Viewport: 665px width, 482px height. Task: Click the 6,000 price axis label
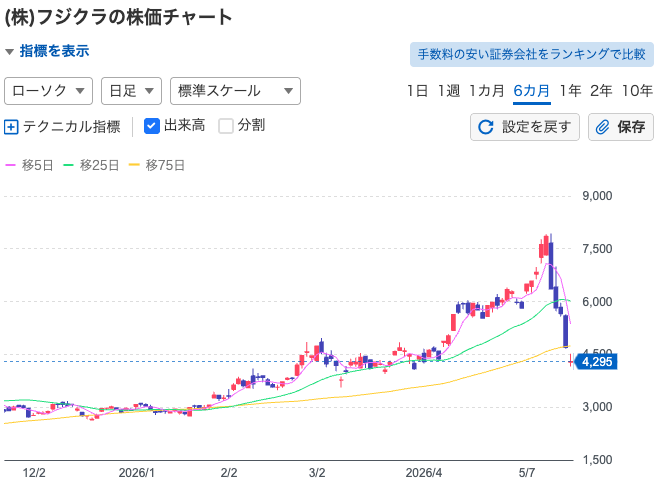pyautogui.click(x=597, y=302)
